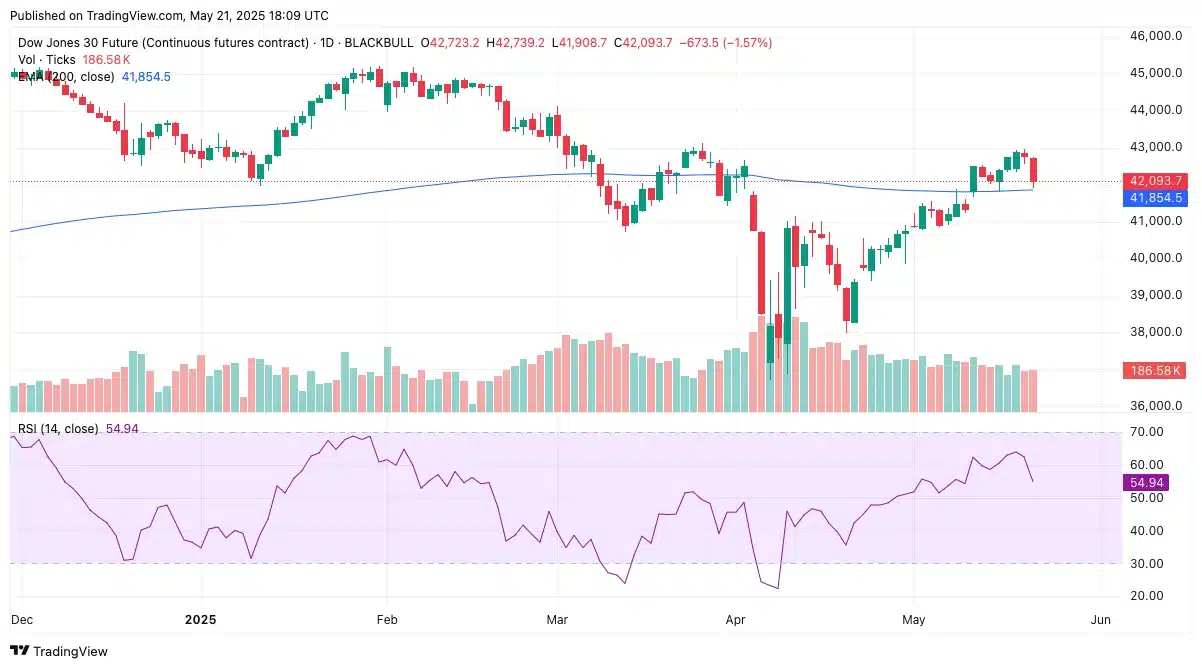
Task: Click the red 42,093.7 price tag
Action: tap(1156, 181)
